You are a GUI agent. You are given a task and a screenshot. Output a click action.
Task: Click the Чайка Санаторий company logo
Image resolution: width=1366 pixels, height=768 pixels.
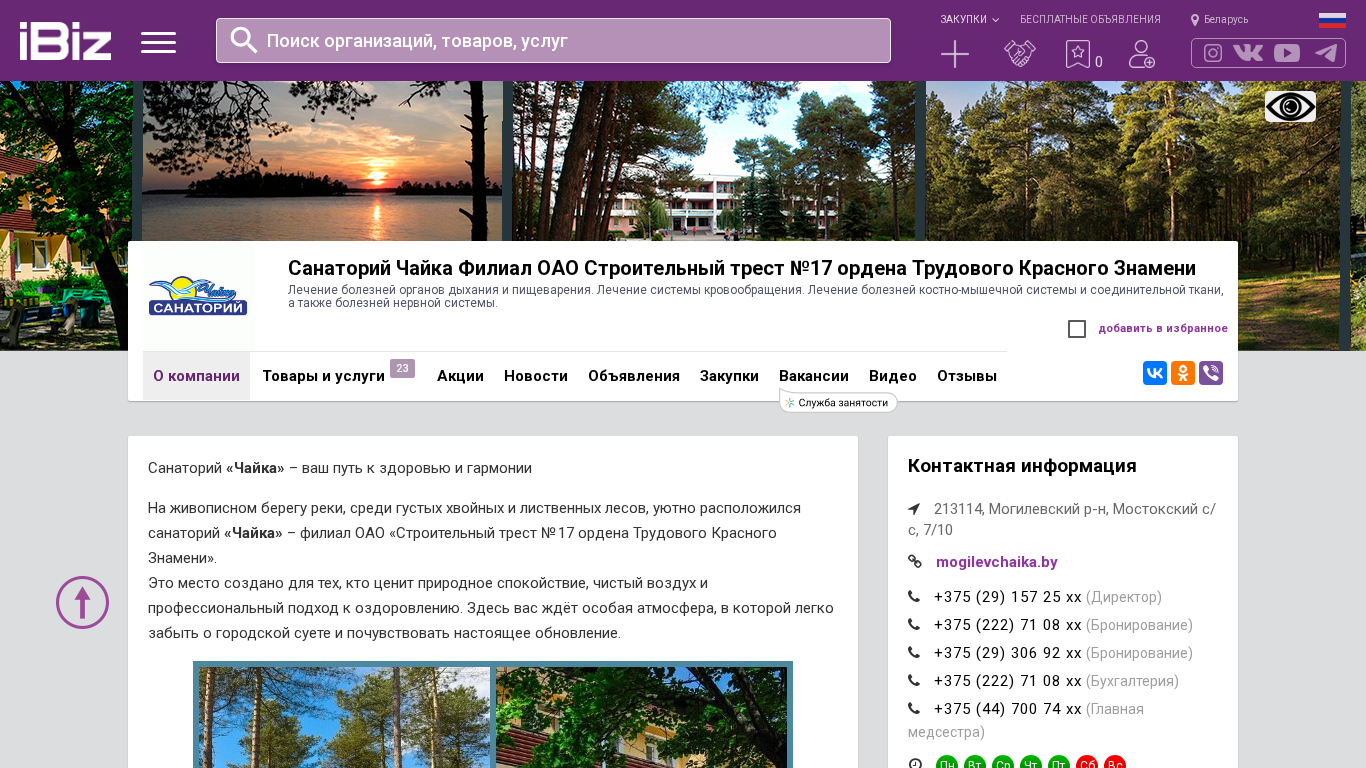198,296
